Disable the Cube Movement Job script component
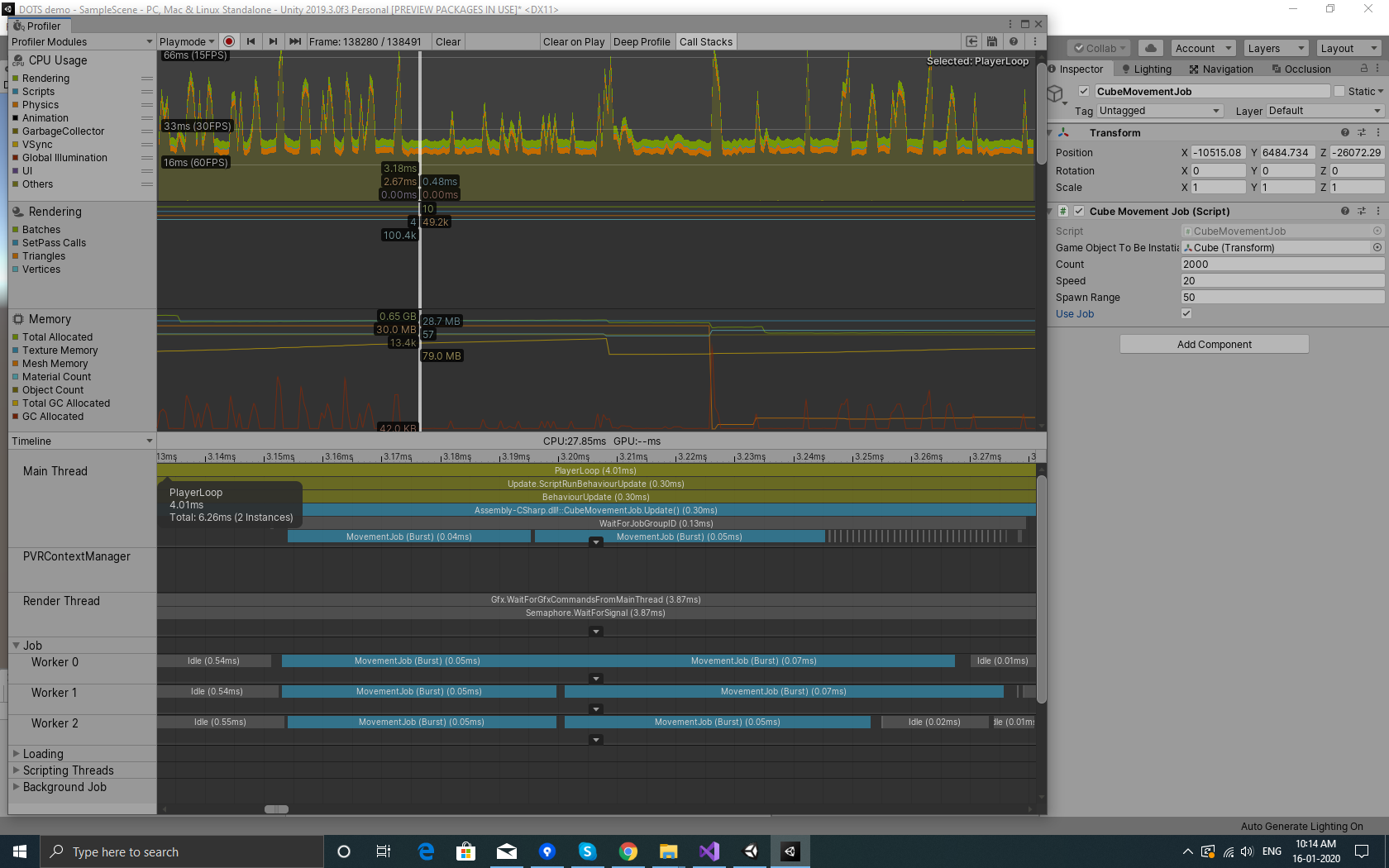 coord(1079,211)
